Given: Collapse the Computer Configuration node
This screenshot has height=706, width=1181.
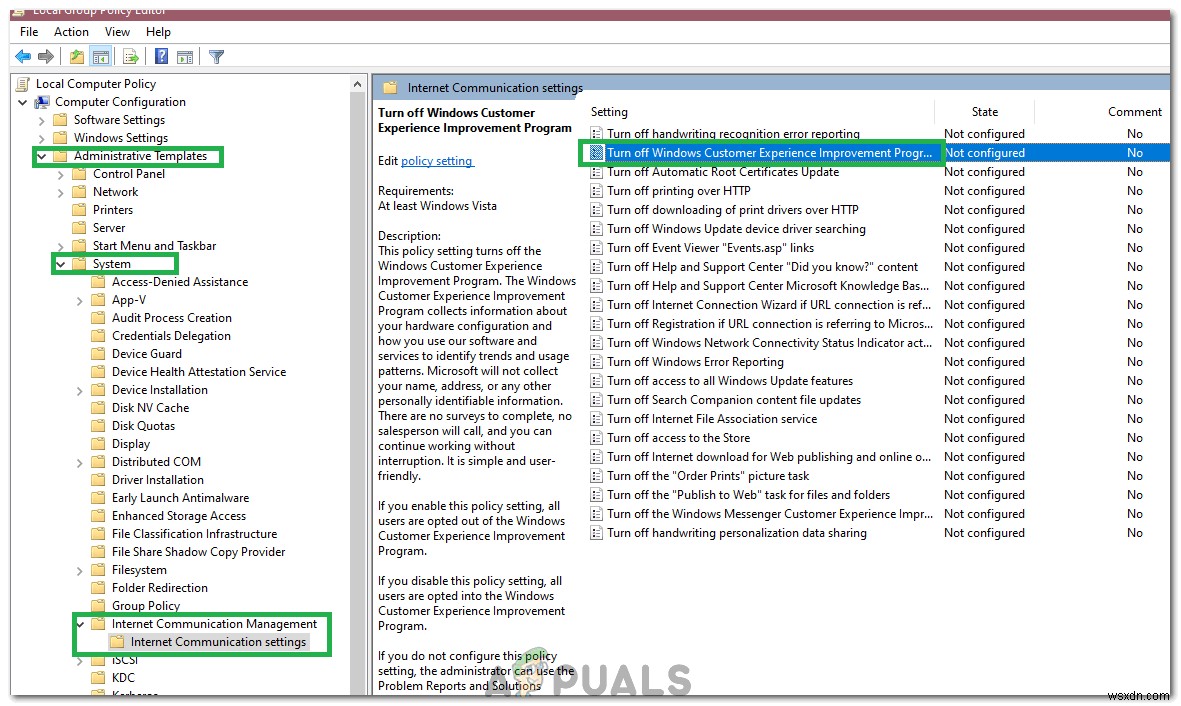Looking at the screenshot, I should click(x=23, y=102).
